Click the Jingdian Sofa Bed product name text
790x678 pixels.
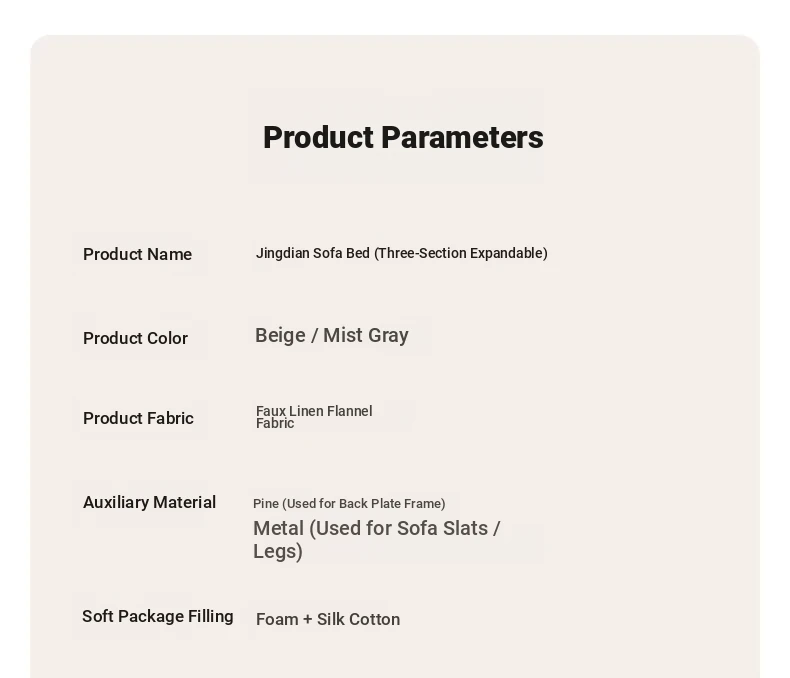tap(402, 253)
